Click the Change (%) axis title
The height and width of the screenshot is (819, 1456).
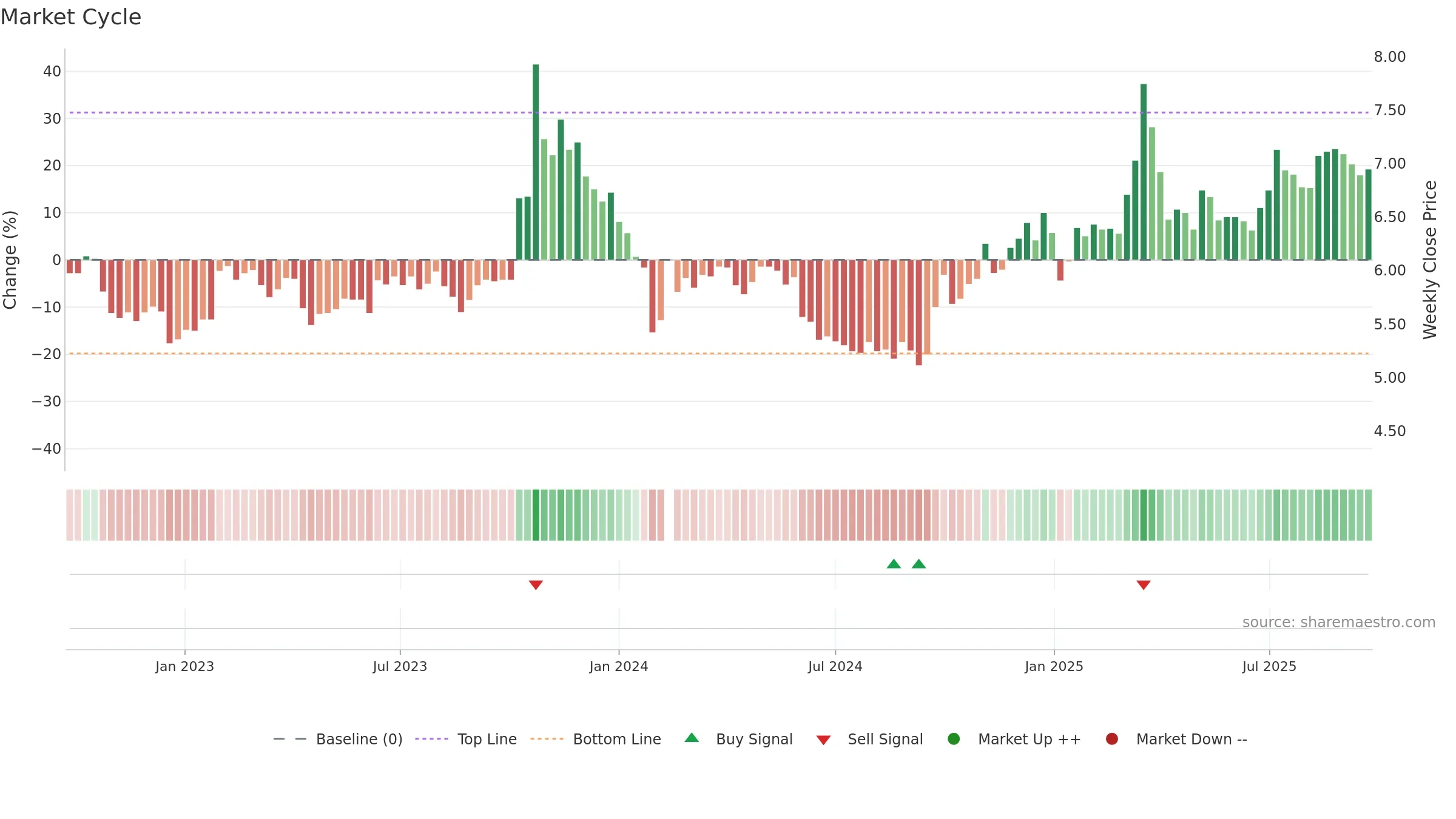tap(10, 260)
